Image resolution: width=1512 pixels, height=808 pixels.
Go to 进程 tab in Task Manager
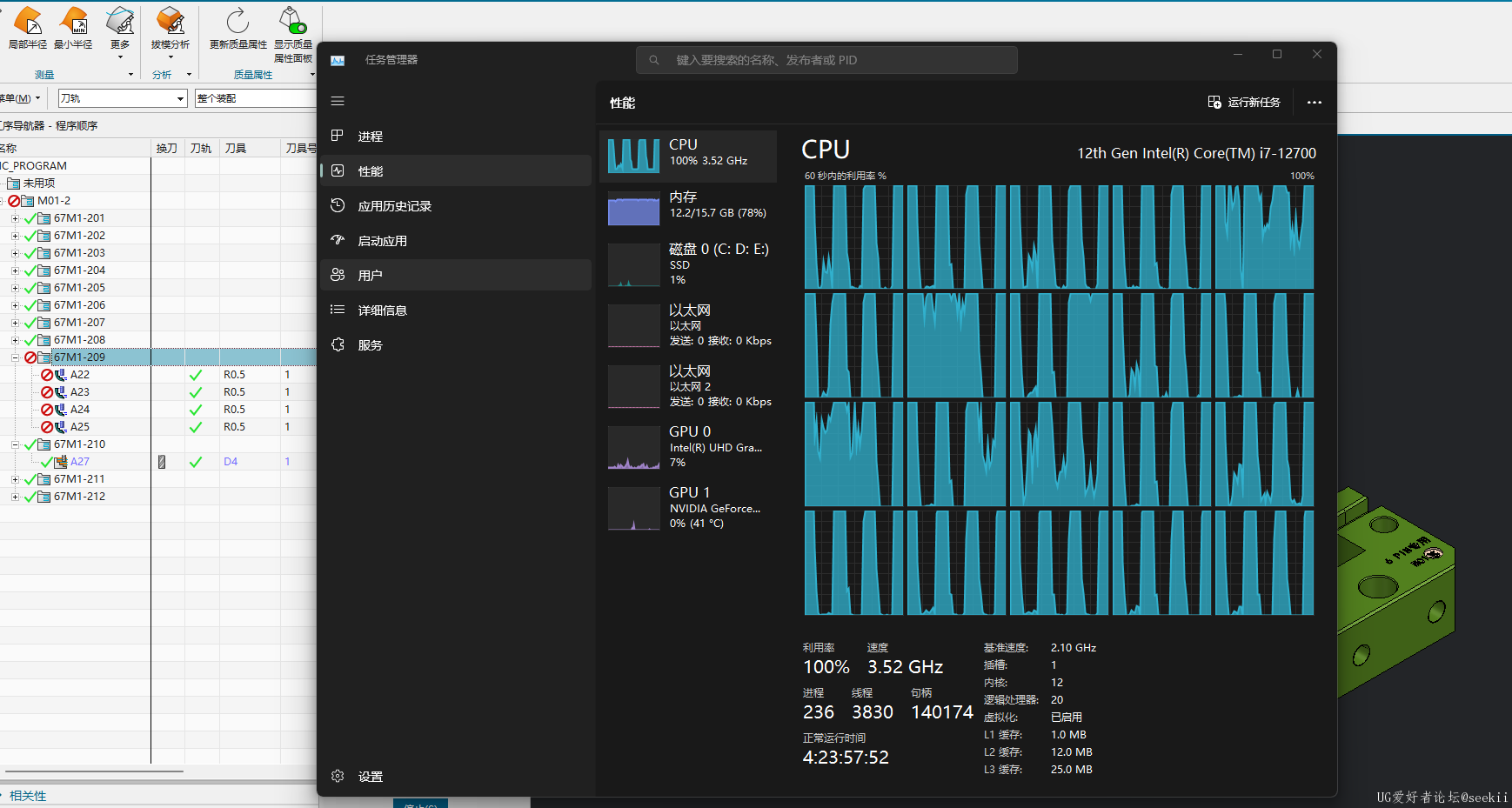tap(456, 136)
